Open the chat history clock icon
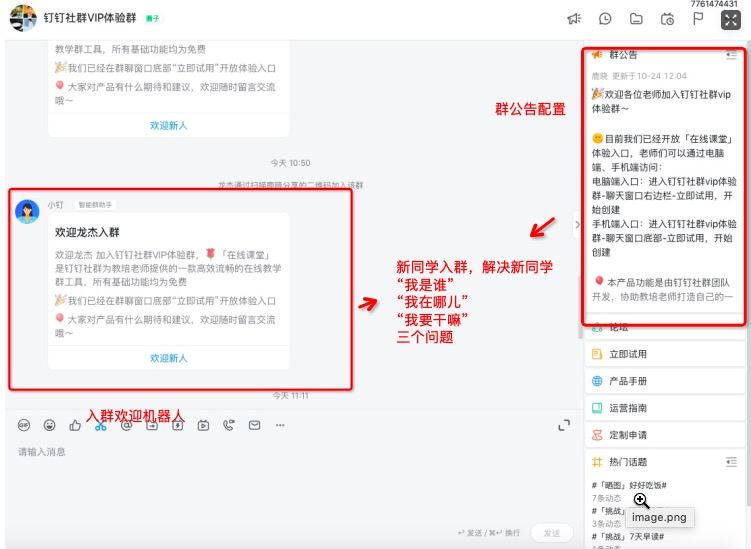This screenshot has width=751, height=549. pyautogui.click(x=605, y=19)
